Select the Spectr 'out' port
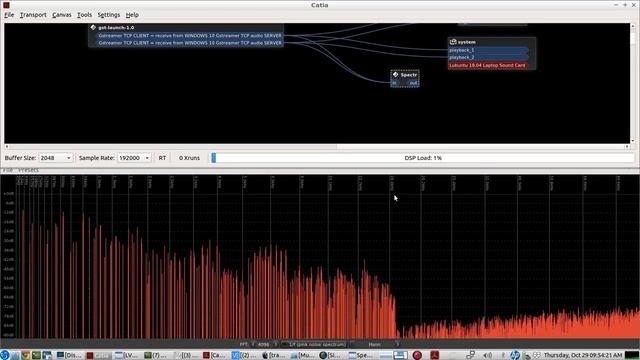This screenshot has height=360, width=640. click(413, 83)
